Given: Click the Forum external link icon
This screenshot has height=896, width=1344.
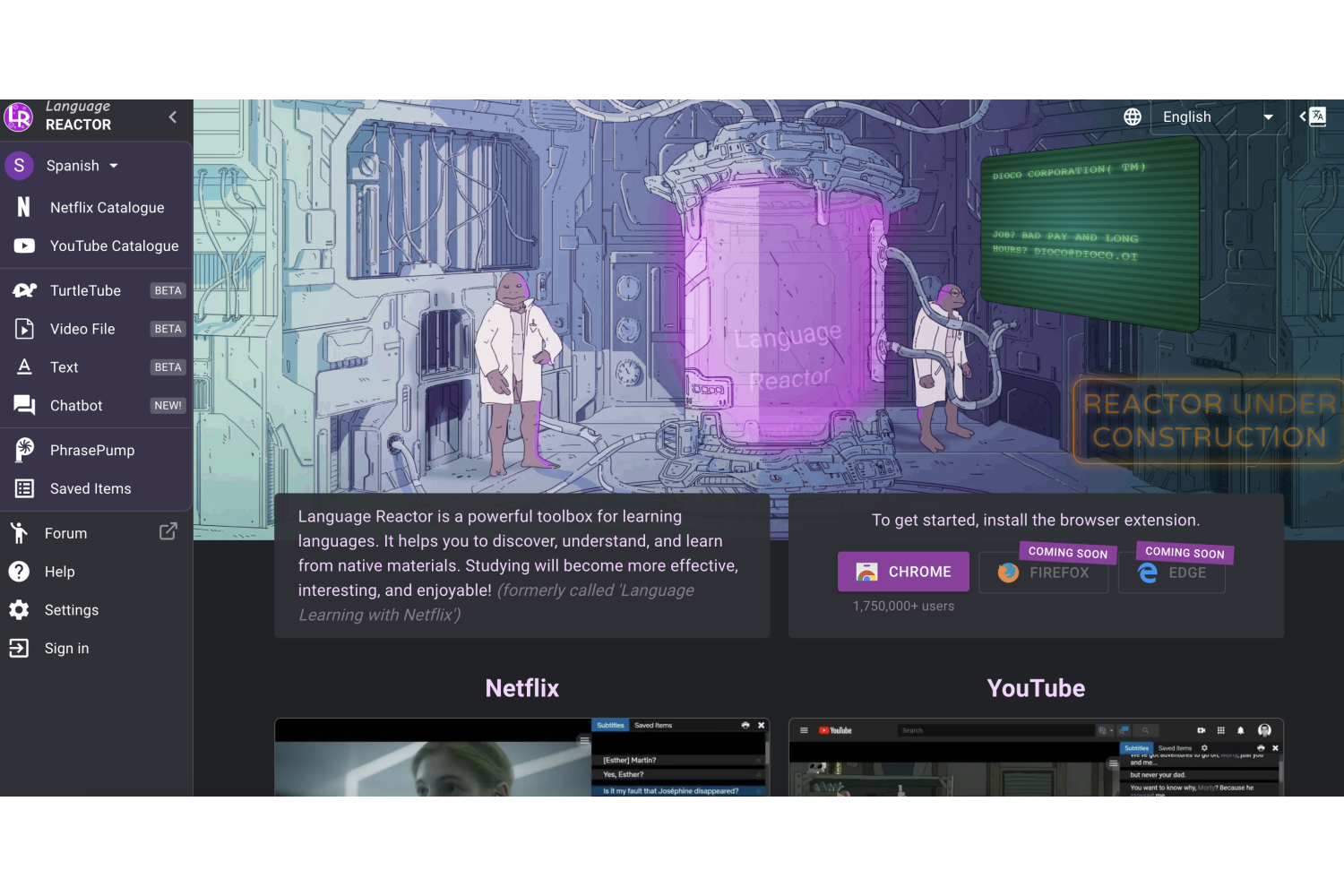Looking at the screenshot, I should (x=168, y=531).
